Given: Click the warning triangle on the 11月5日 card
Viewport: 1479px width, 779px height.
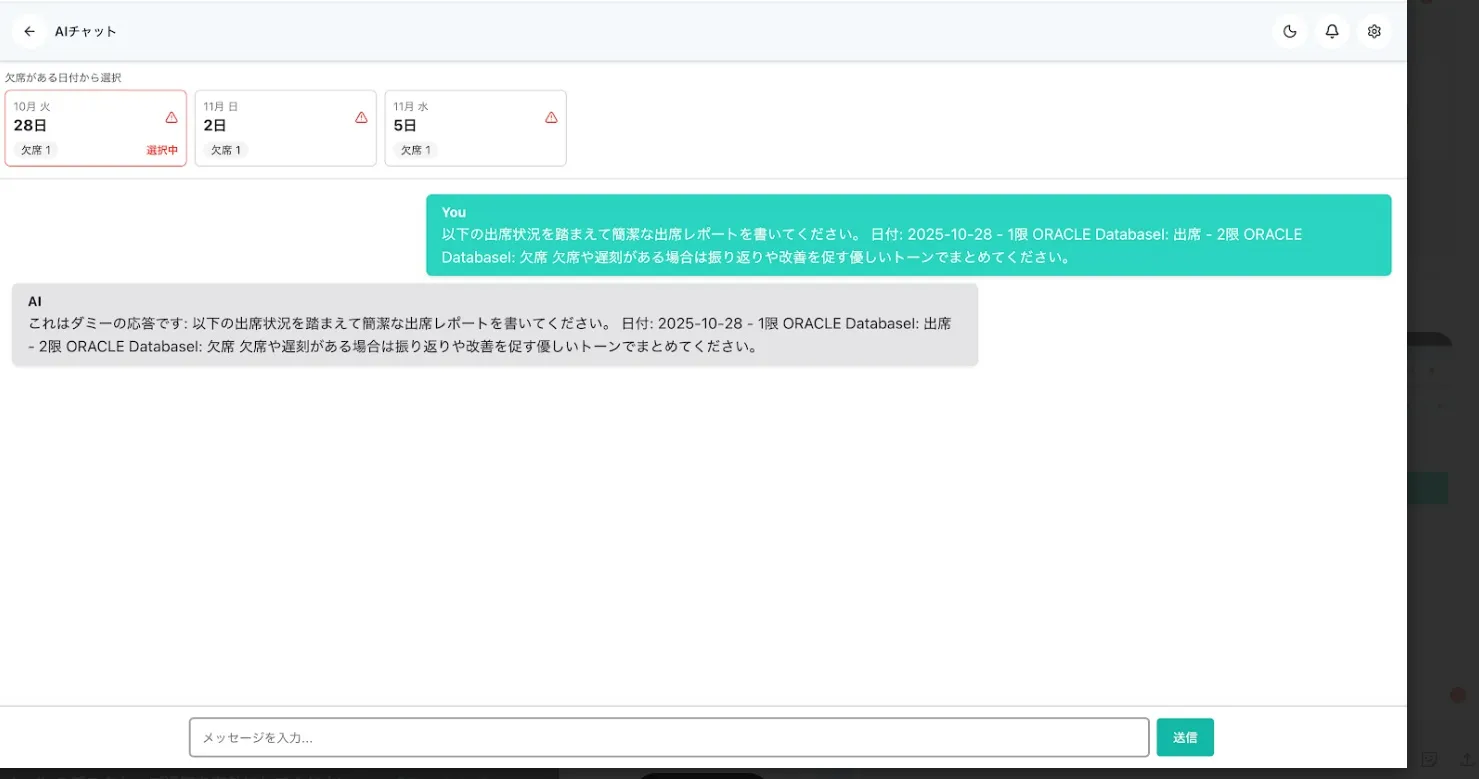Looking at the screenshot, I should coord(550,117).
